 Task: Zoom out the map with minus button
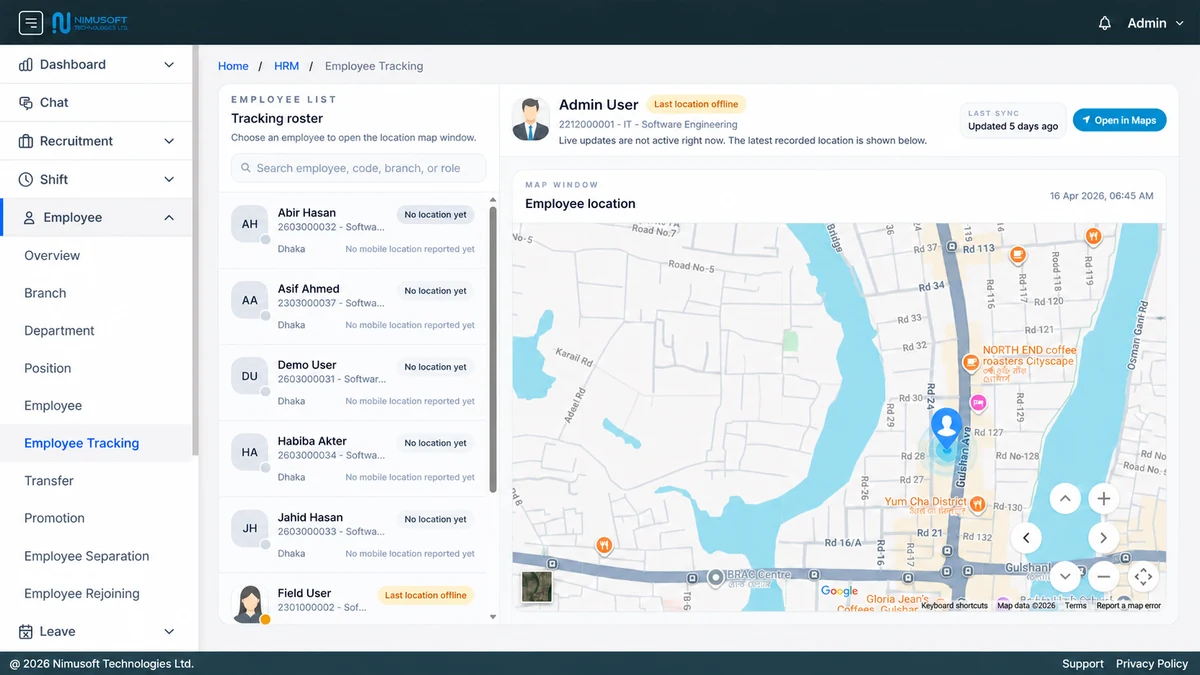(1103, 576)
